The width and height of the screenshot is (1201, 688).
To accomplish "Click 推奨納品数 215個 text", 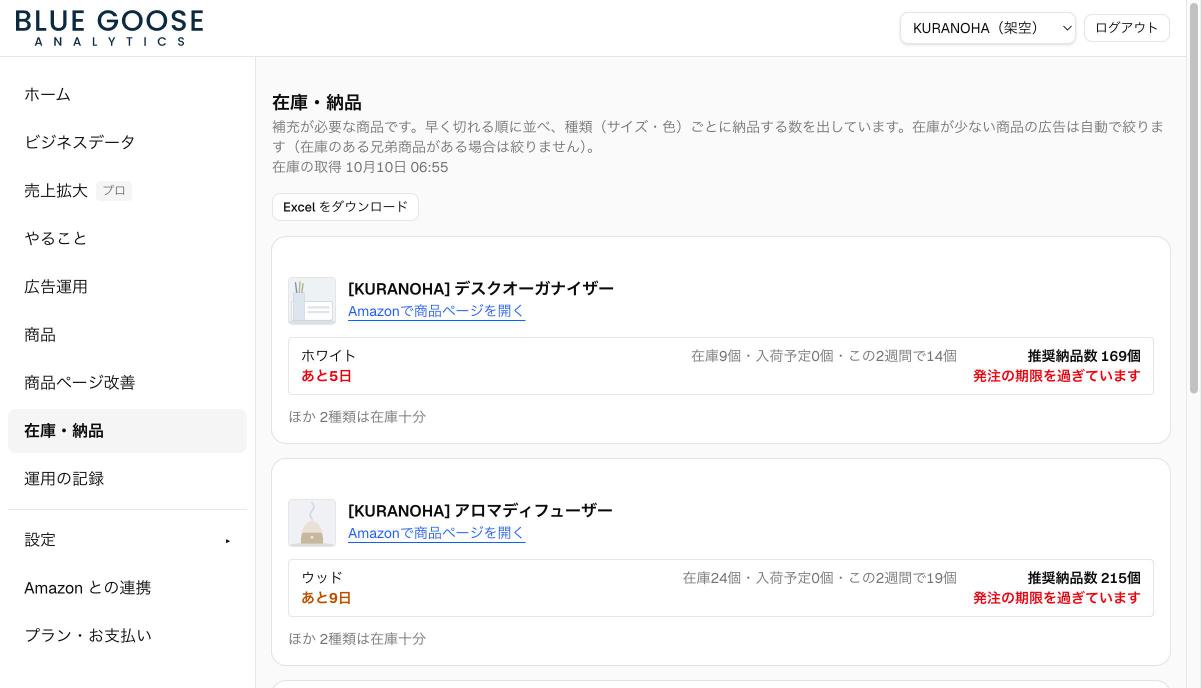I will [1084, 577].
